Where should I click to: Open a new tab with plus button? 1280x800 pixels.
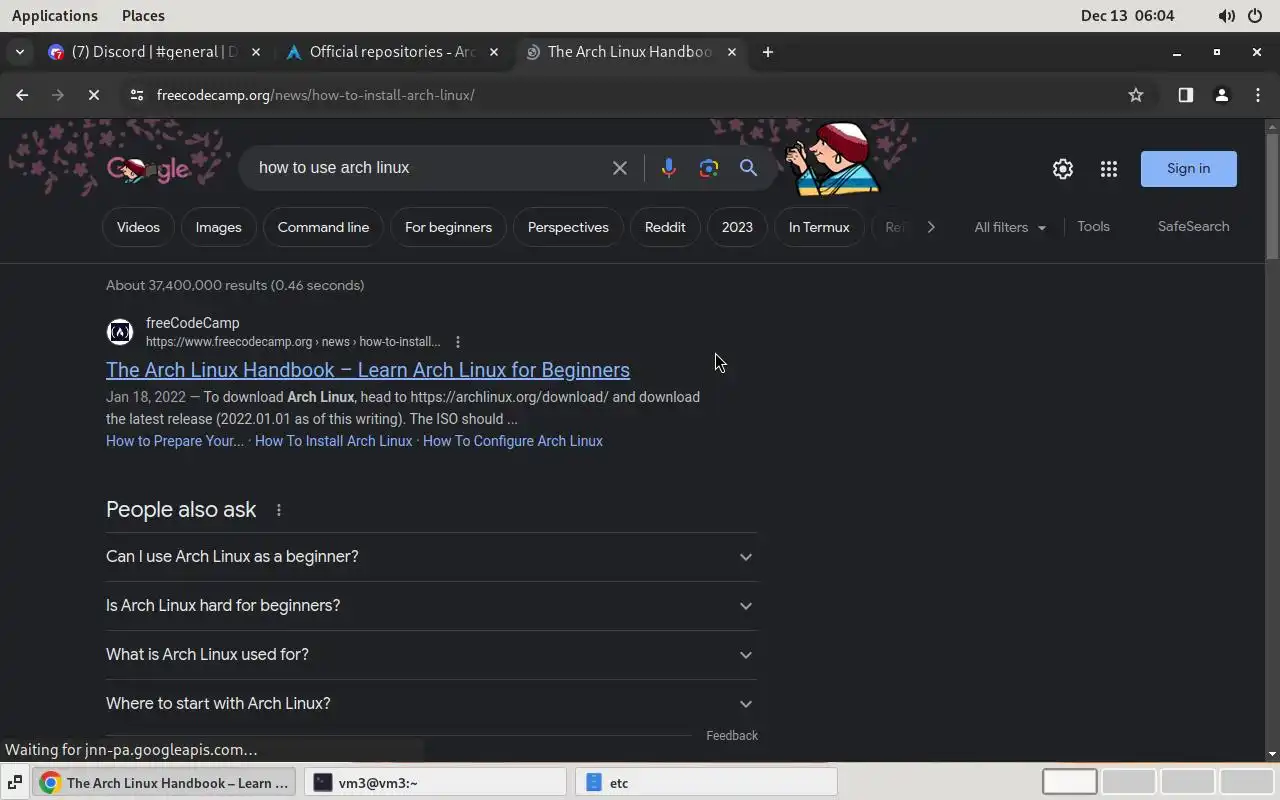click(x=768, y=52)
